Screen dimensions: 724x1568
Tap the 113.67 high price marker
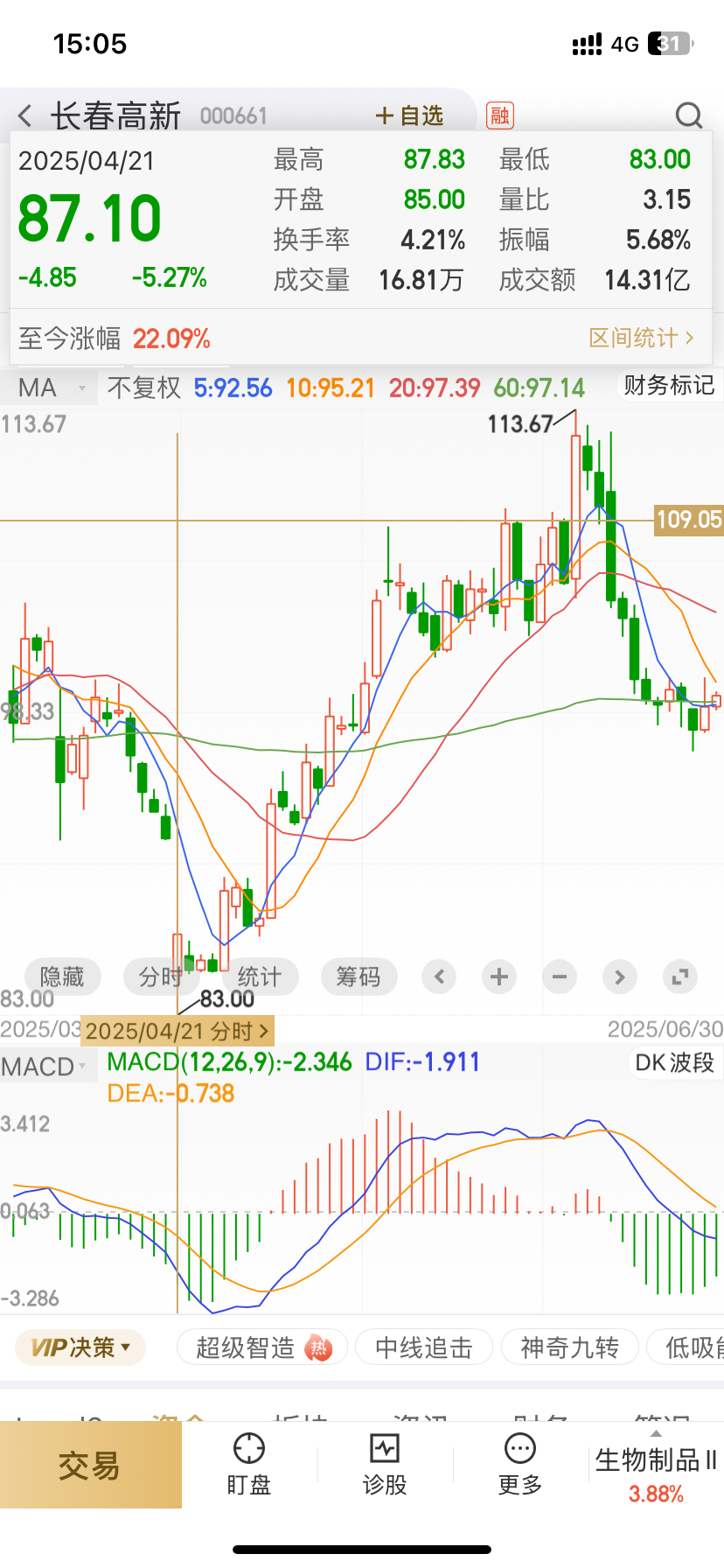[520, 424]
